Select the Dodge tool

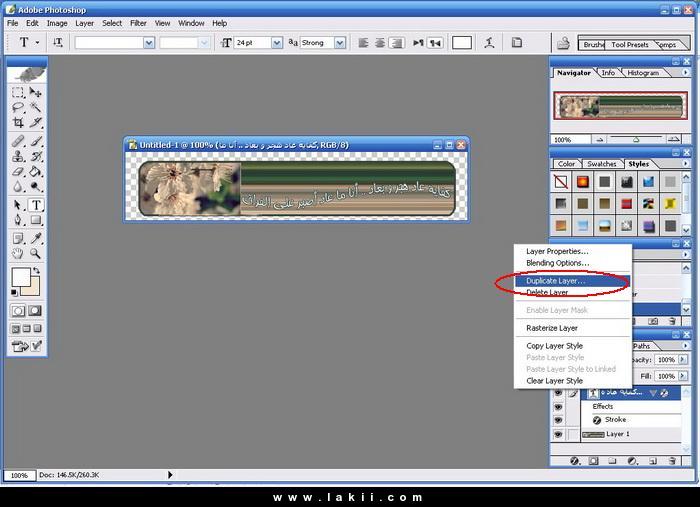point(36,187)
